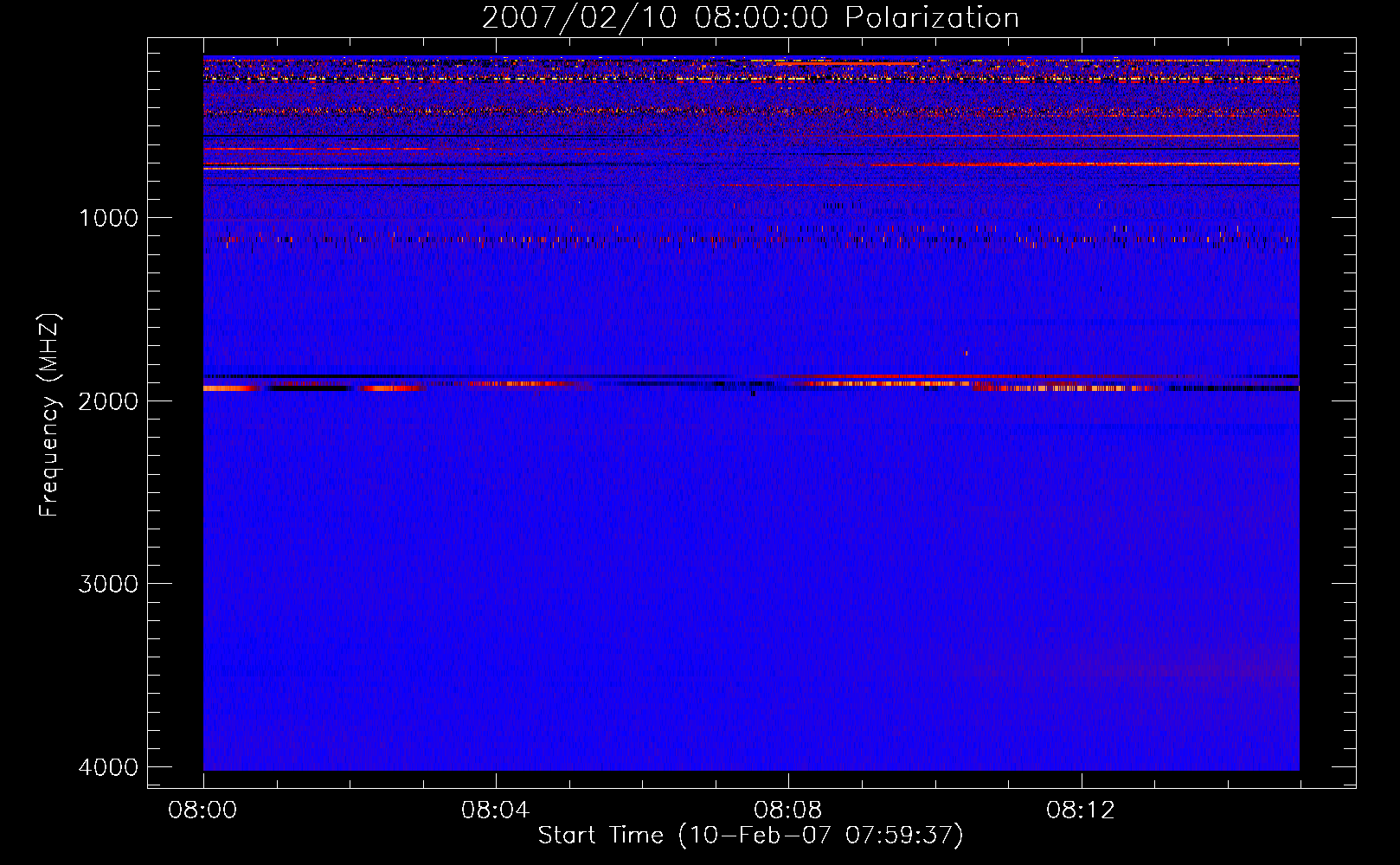Click the 08:12 time tick label

(x=1081, y=811)
